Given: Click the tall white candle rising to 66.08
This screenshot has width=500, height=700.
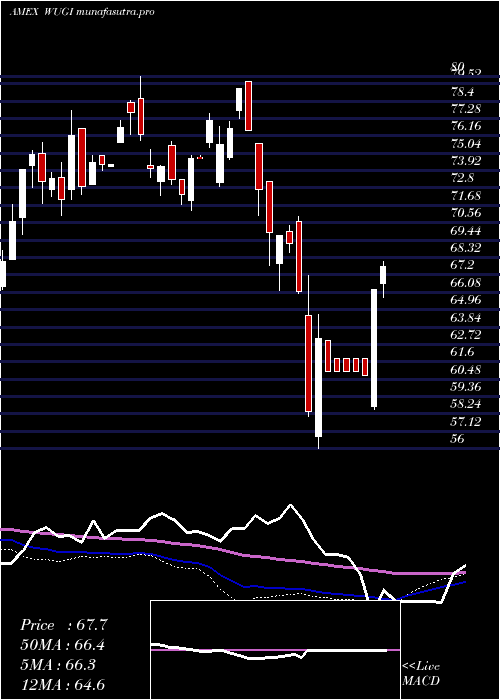Looking at the screenshot, I should [x=374, y=348].
